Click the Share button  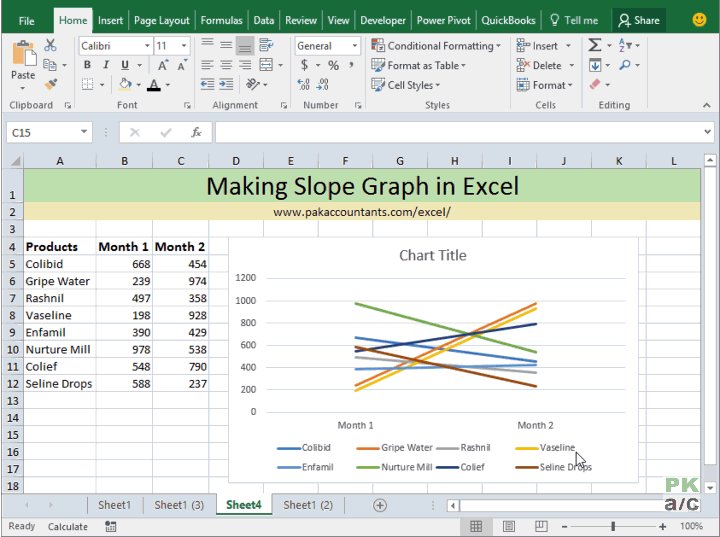coord(639,21)
